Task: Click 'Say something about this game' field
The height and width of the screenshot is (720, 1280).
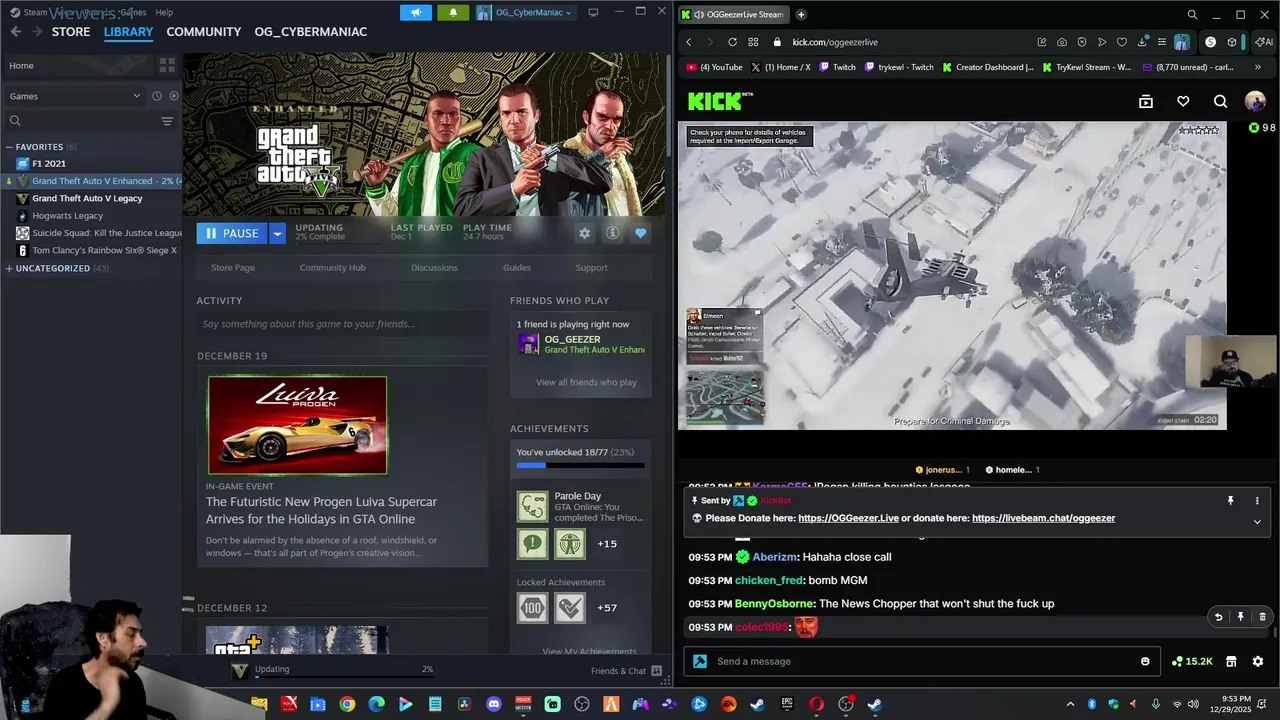Action: [x=342, y=324]
